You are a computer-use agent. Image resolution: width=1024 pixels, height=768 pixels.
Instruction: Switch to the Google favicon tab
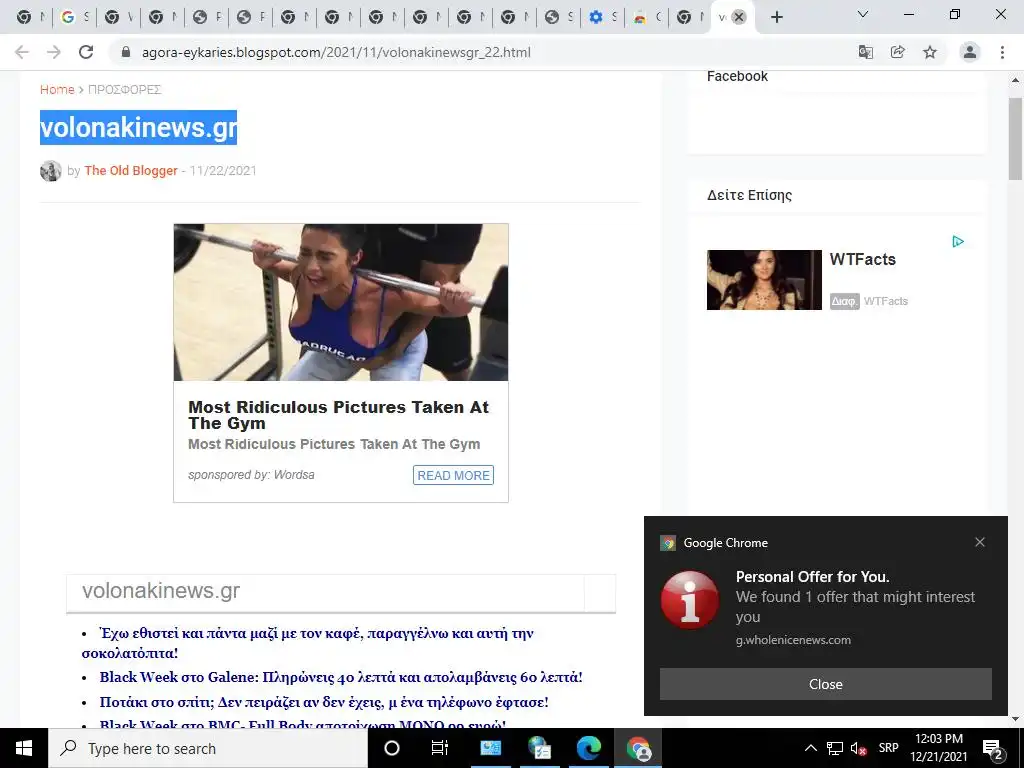74,17
